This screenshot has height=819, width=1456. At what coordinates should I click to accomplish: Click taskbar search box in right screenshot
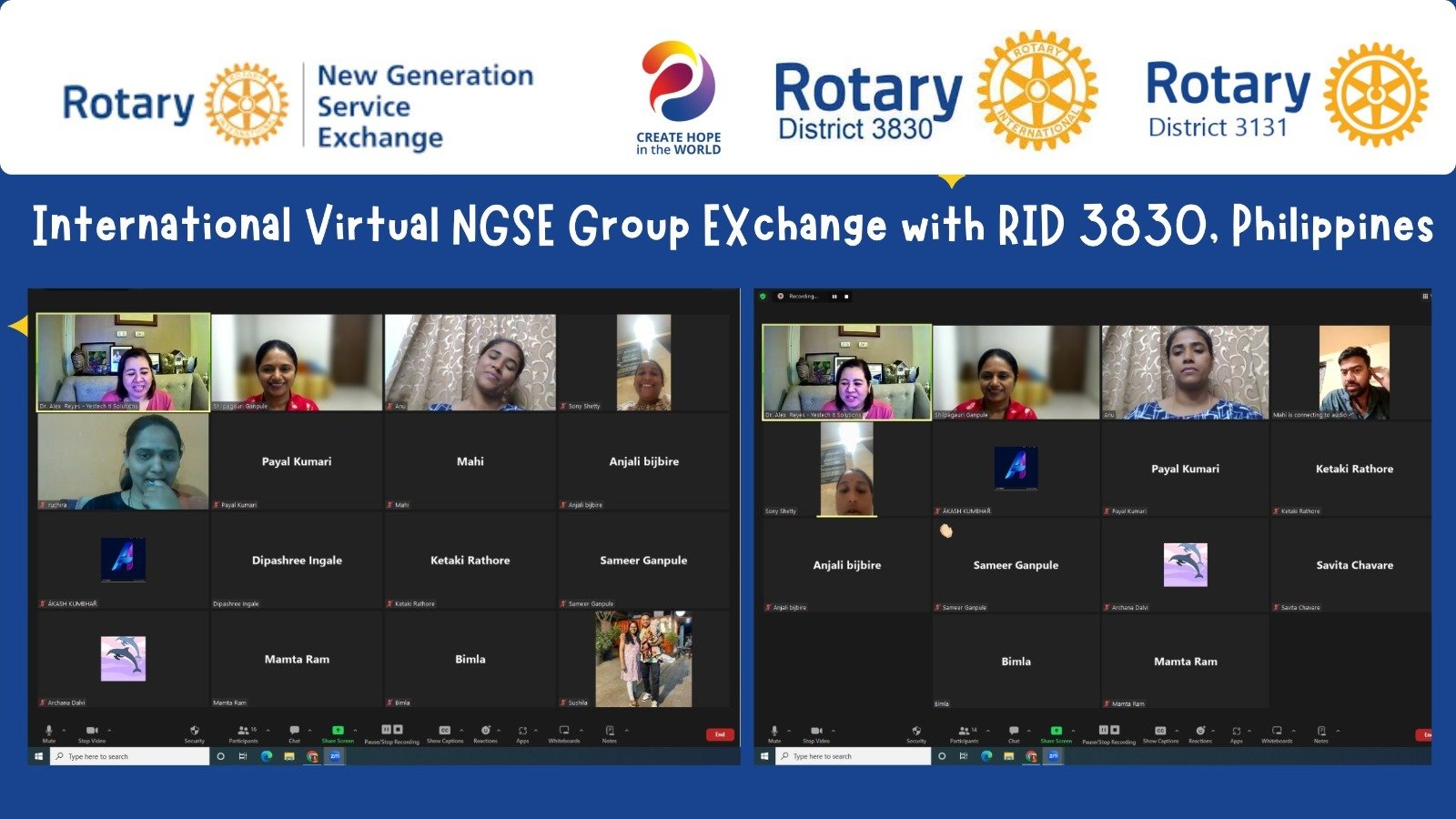click(853, 756)
